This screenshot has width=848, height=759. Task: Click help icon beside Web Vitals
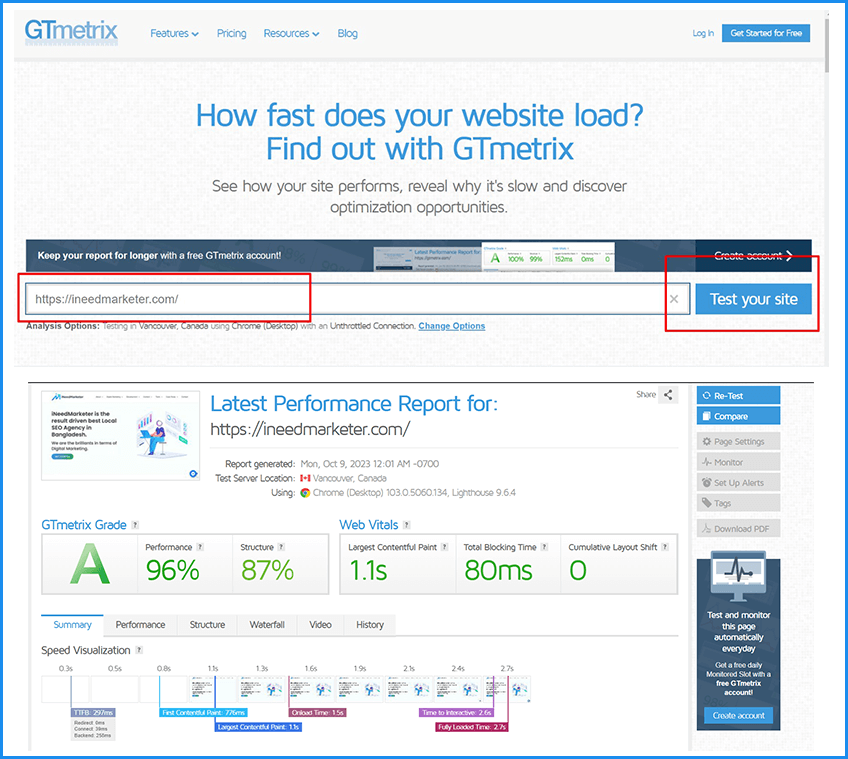(407, 525)
